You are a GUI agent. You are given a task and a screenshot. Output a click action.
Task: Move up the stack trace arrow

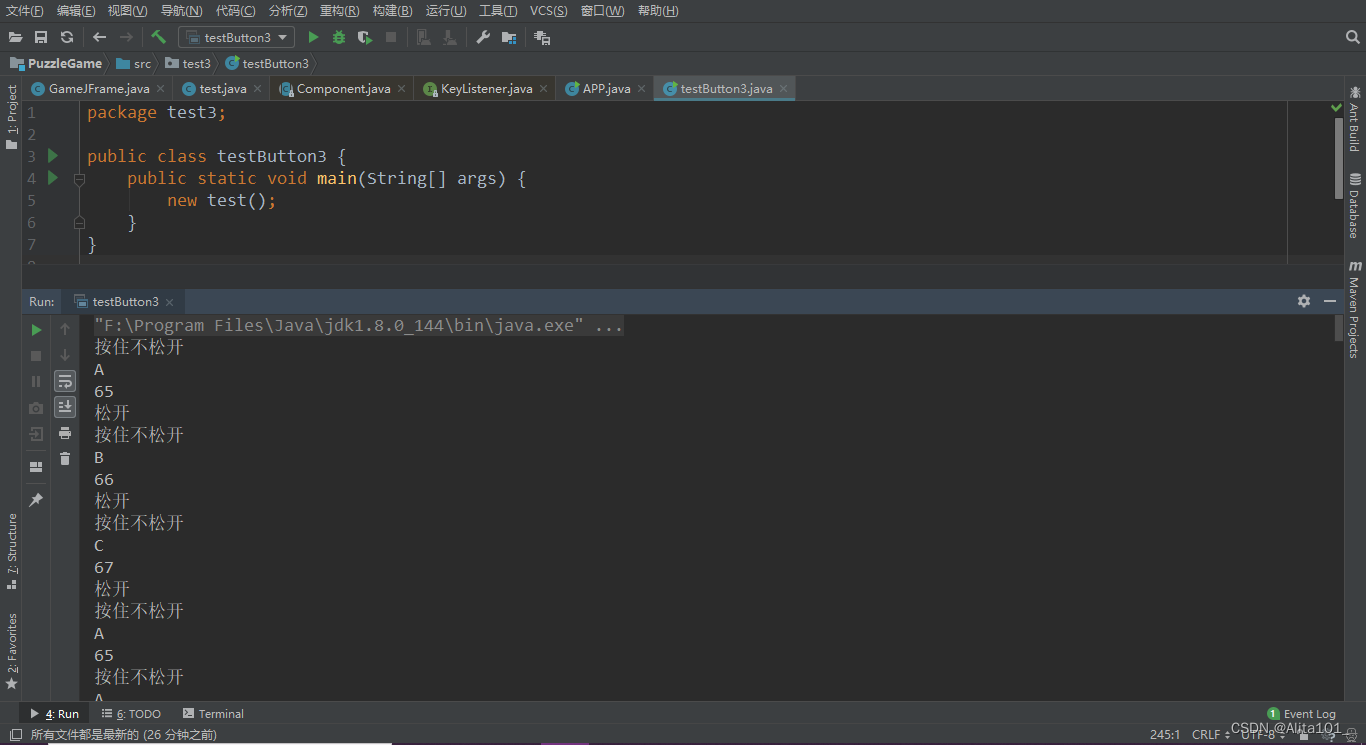coord(65,329)
